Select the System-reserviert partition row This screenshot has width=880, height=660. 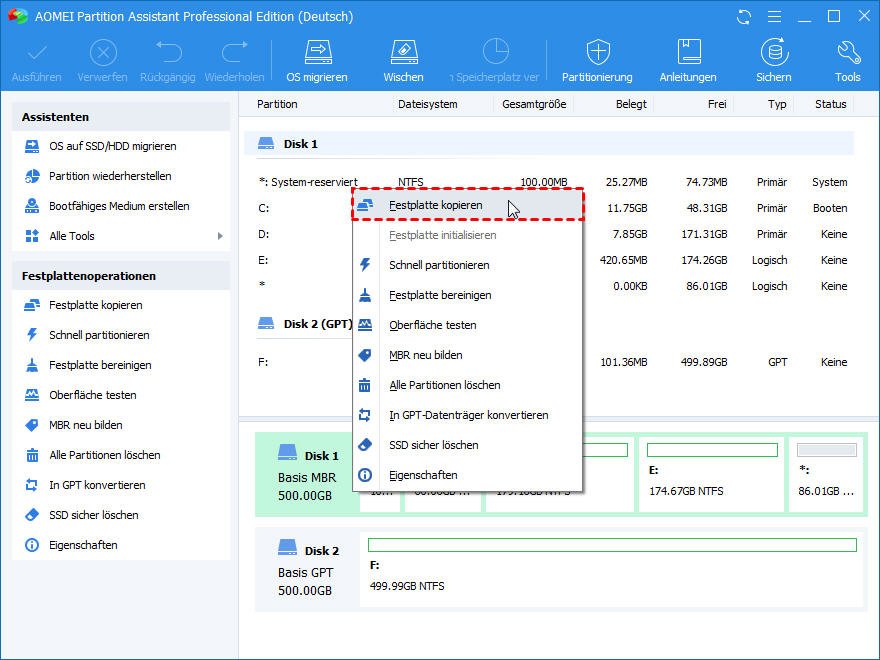(x=549, y=182)
